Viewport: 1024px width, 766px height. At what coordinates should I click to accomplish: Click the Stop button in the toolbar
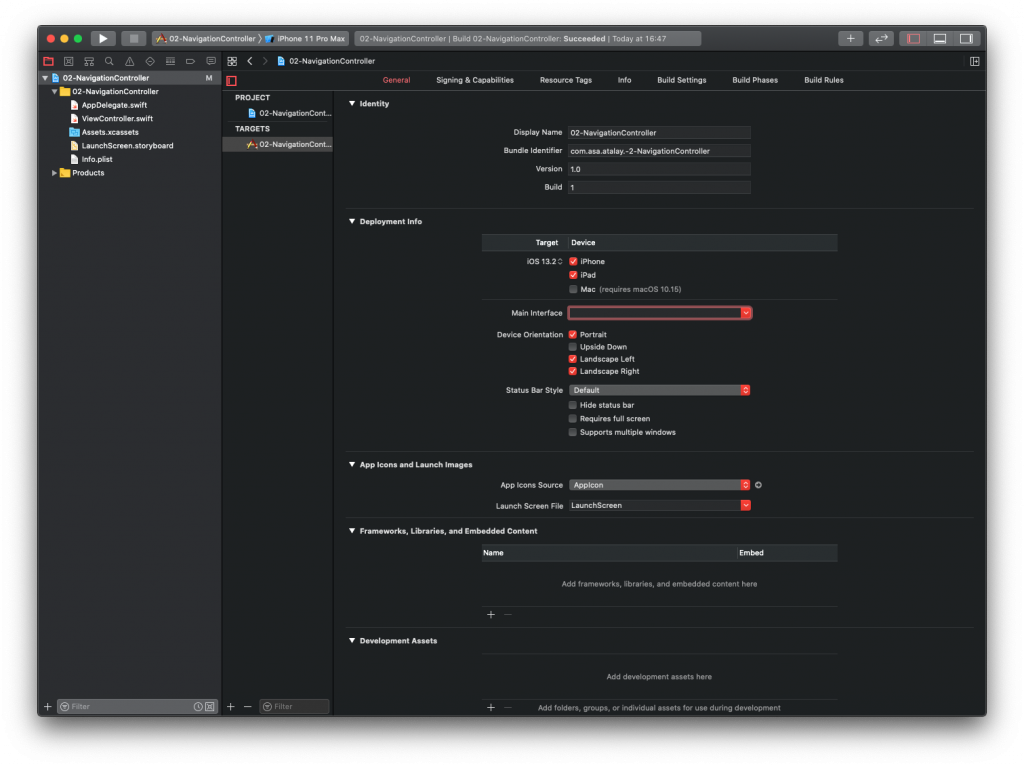133,39
